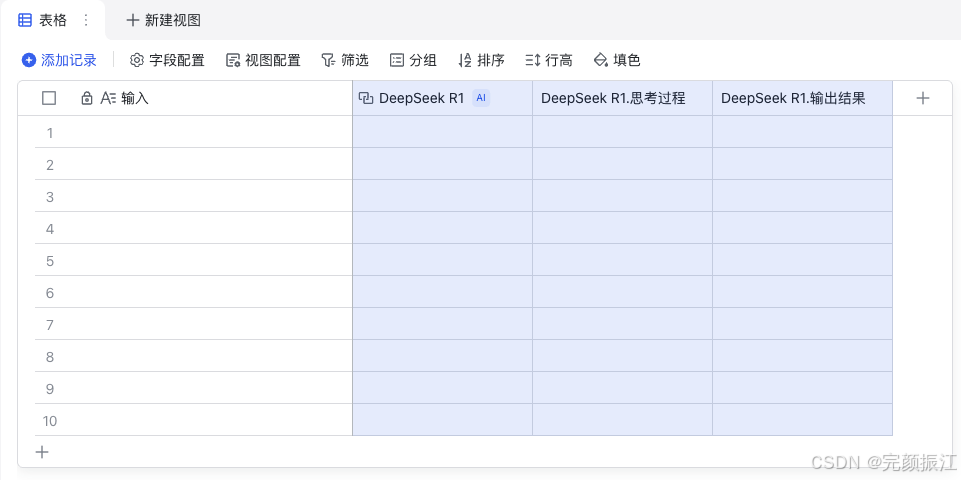The image size is (961, 480).
Task: Click the gear icon for 字段配置
Action: (137, 60)
